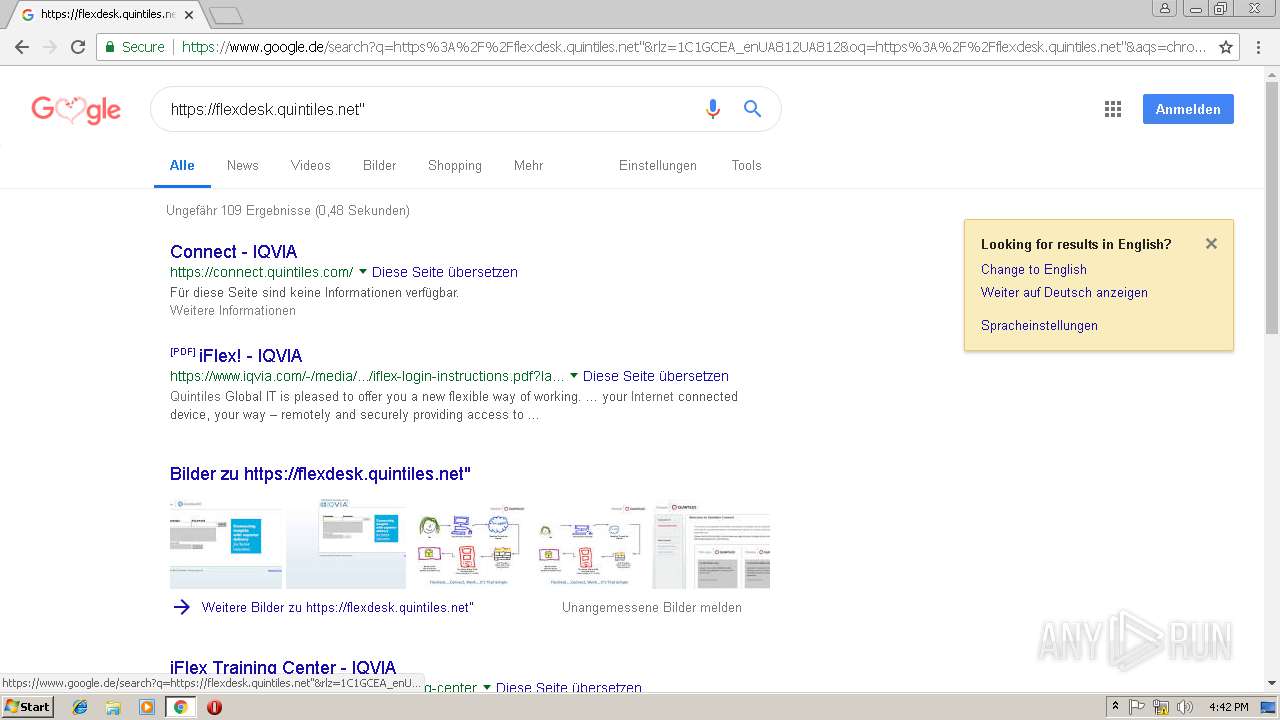Open first image thumbnail in results
The image size is (1280, 720).
pos(226,544)
